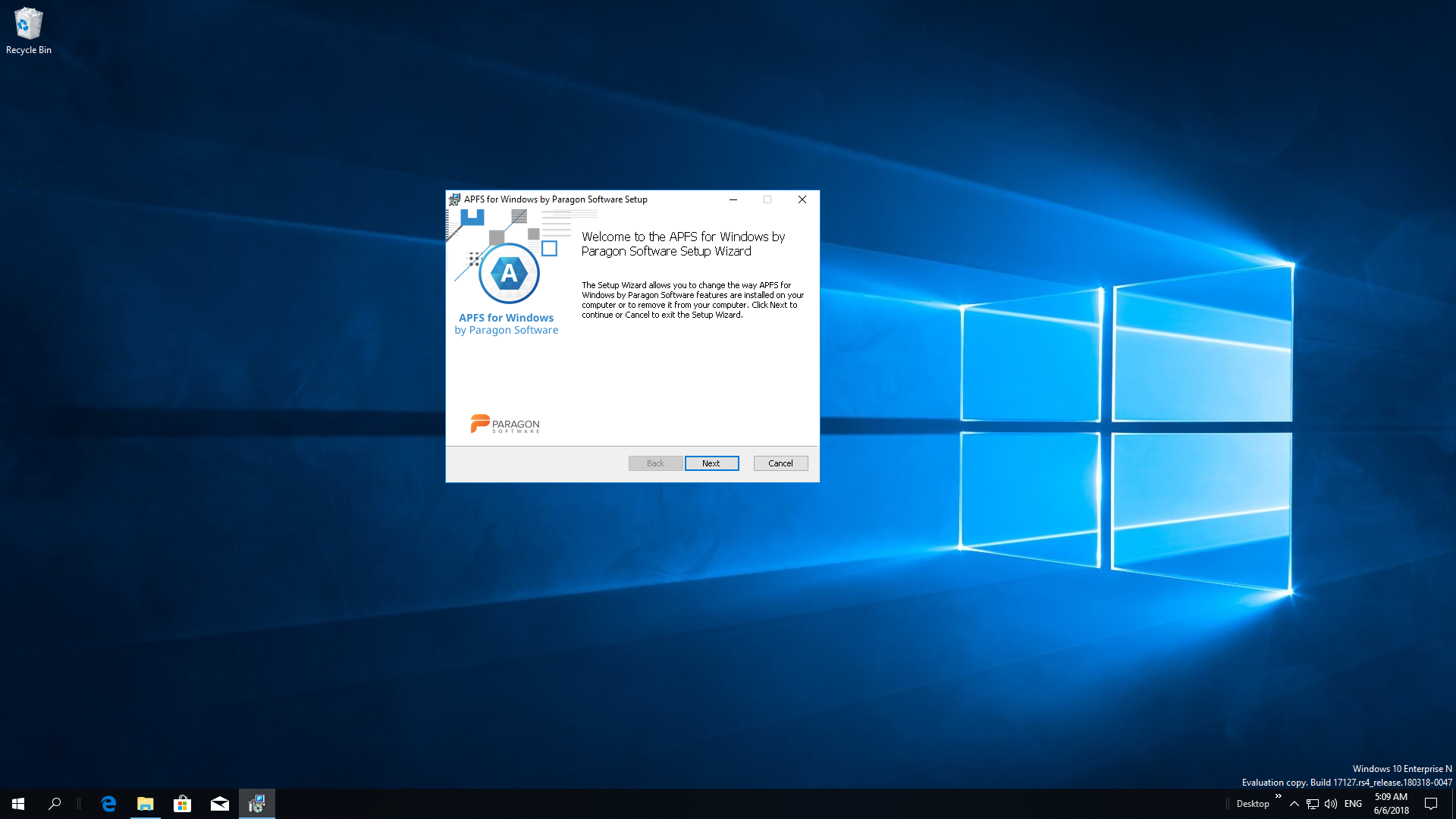This screenshot has height=819, width=1456.
Task: Open the clock and date flyout
Action: (1391, 804)
